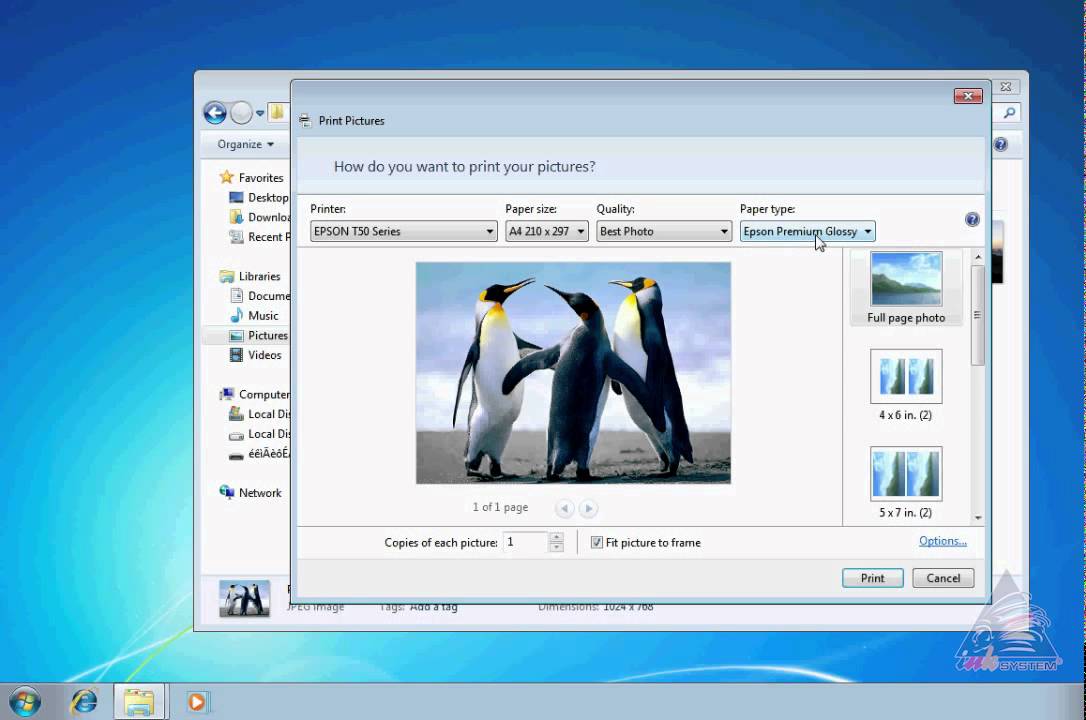Select Network in Explorer sidebar
The height and width of the screenshot is (720, 1086).
260,493
